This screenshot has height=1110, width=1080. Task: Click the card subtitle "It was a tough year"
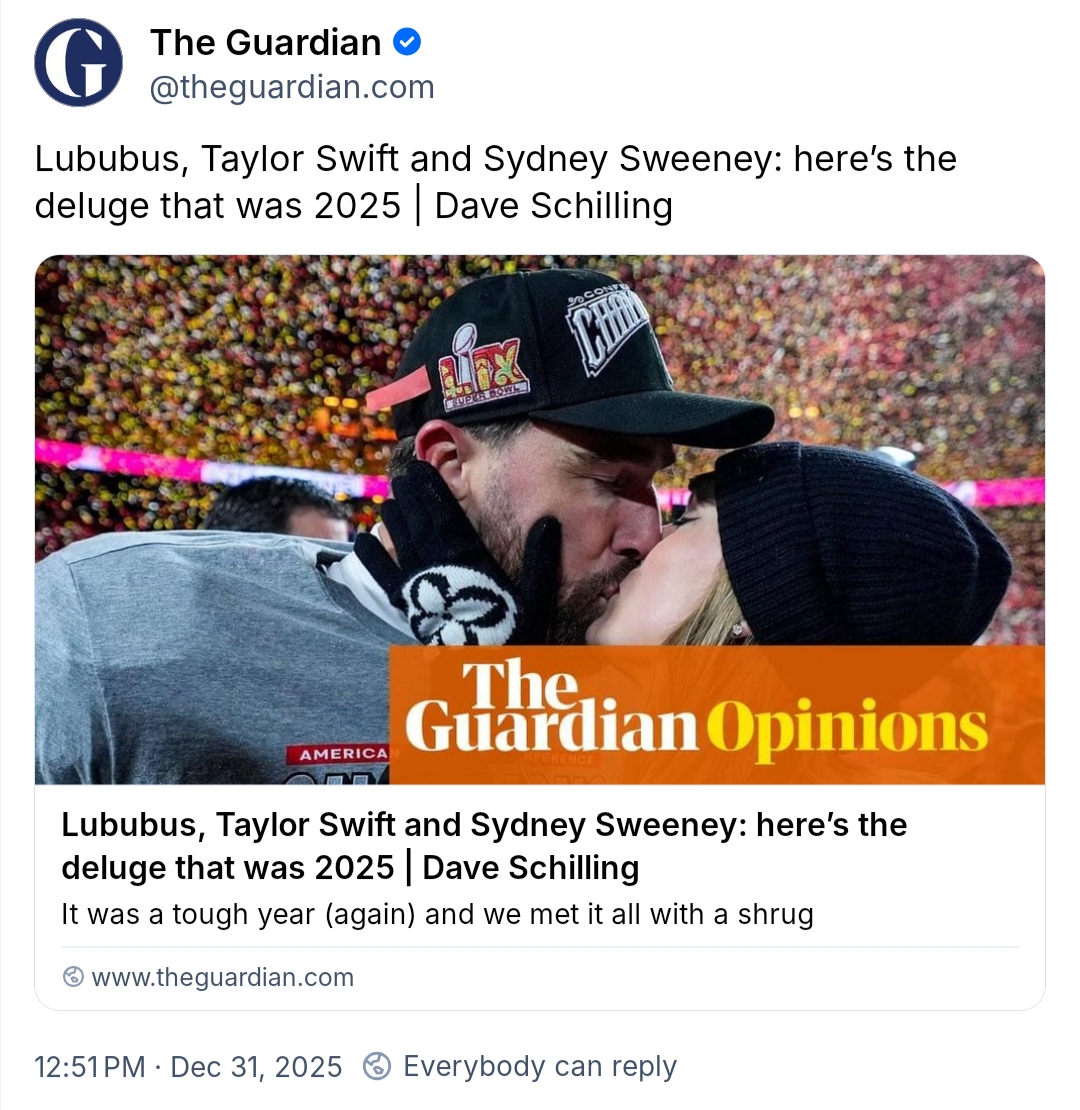tap(437, 914)
